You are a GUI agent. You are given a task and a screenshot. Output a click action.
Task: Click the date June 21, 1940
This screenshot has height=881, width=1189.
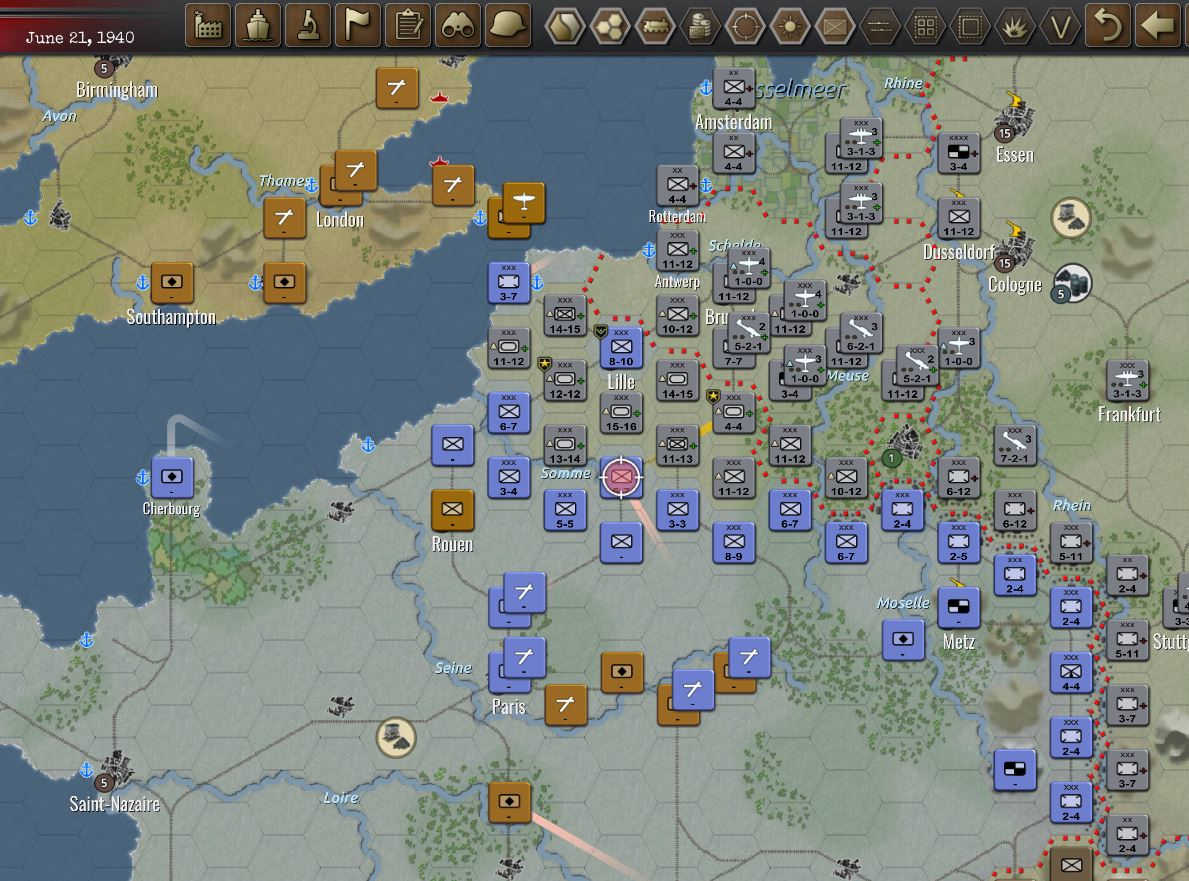[x=80, y=37]
